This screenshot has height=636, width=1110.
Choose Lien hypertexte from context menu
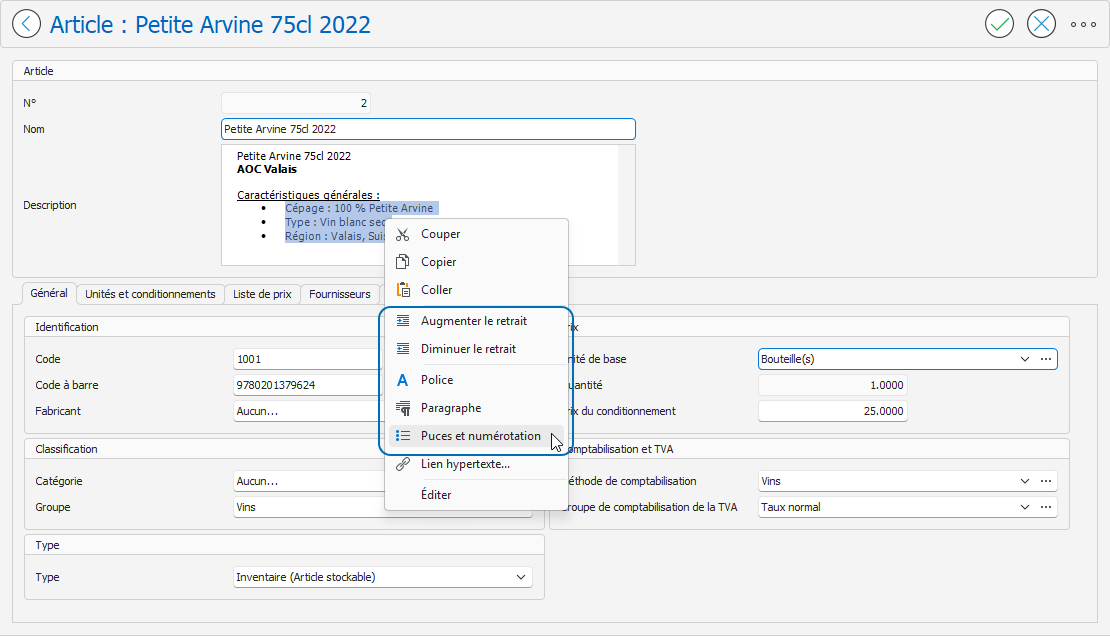click(x=465, y=464)
